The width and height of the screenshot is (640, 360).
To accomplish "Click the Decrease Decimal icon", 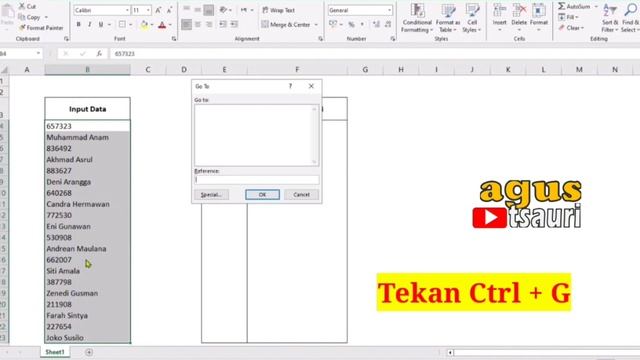I will [388, 24].
